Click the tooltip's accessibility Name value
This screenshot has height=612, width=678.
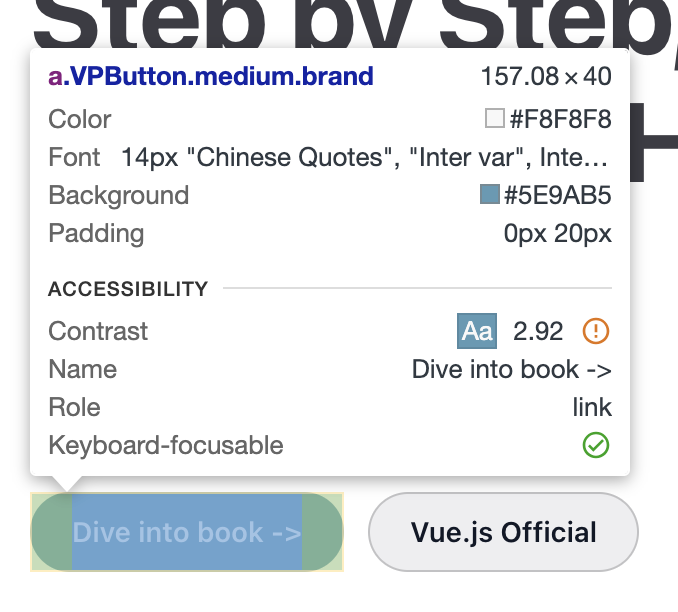pos(511,369)
